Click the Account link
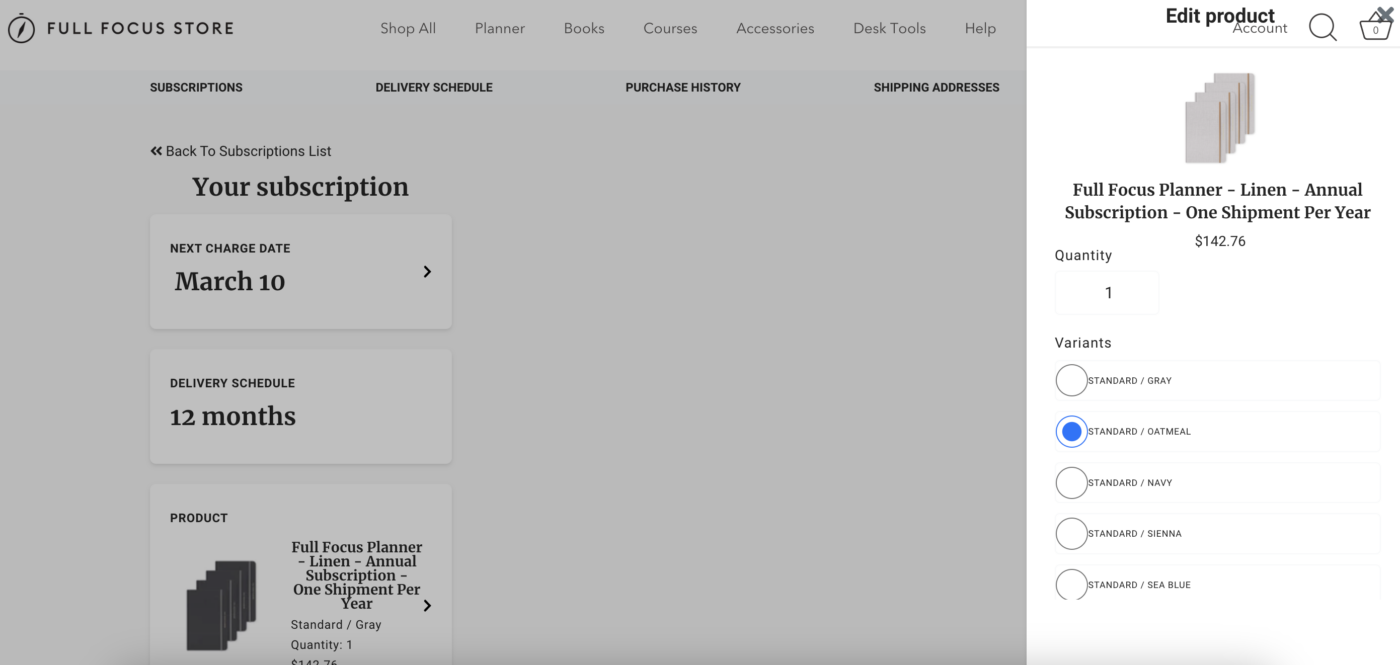This screenshot has width=1400, height=665. pyautogui.click(x=1260, y=28)
